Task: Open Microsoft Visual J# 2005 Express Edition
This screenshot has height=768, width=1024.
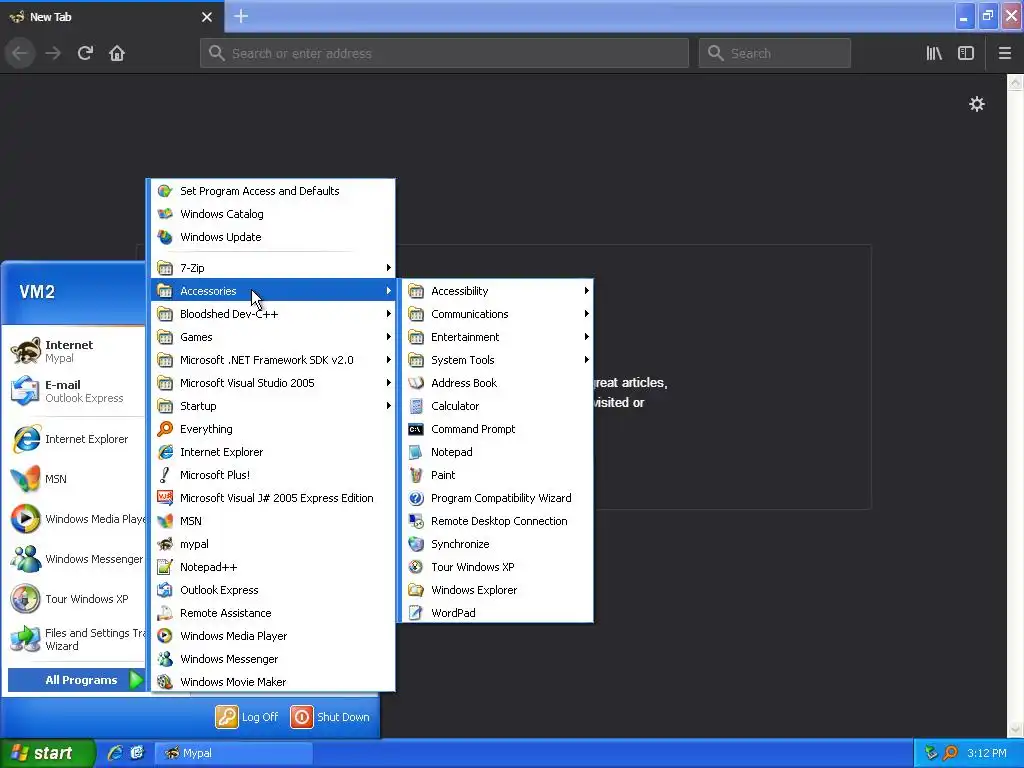Action: [273, 498]
